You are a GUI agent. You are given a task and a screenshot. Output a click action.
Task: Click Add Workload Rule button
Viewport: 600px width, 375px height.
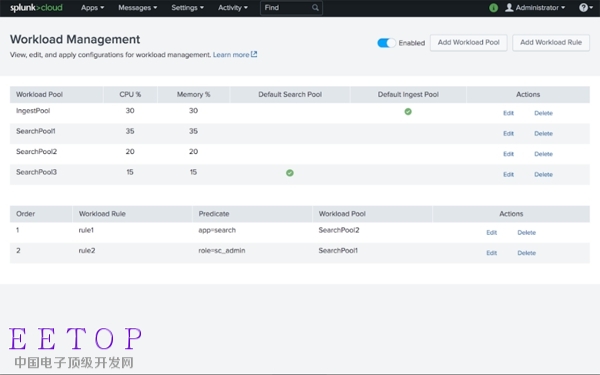[551, 42]
